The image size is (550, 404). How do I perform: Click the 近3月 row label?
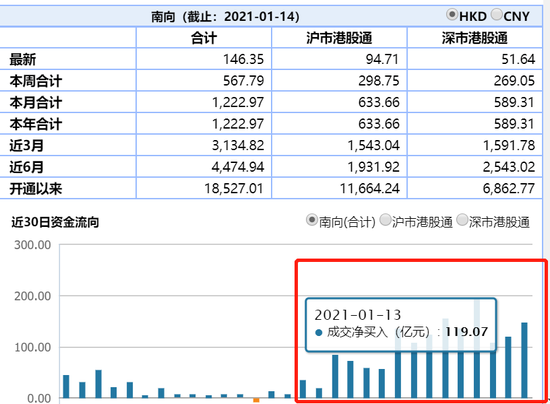[26, 146]
